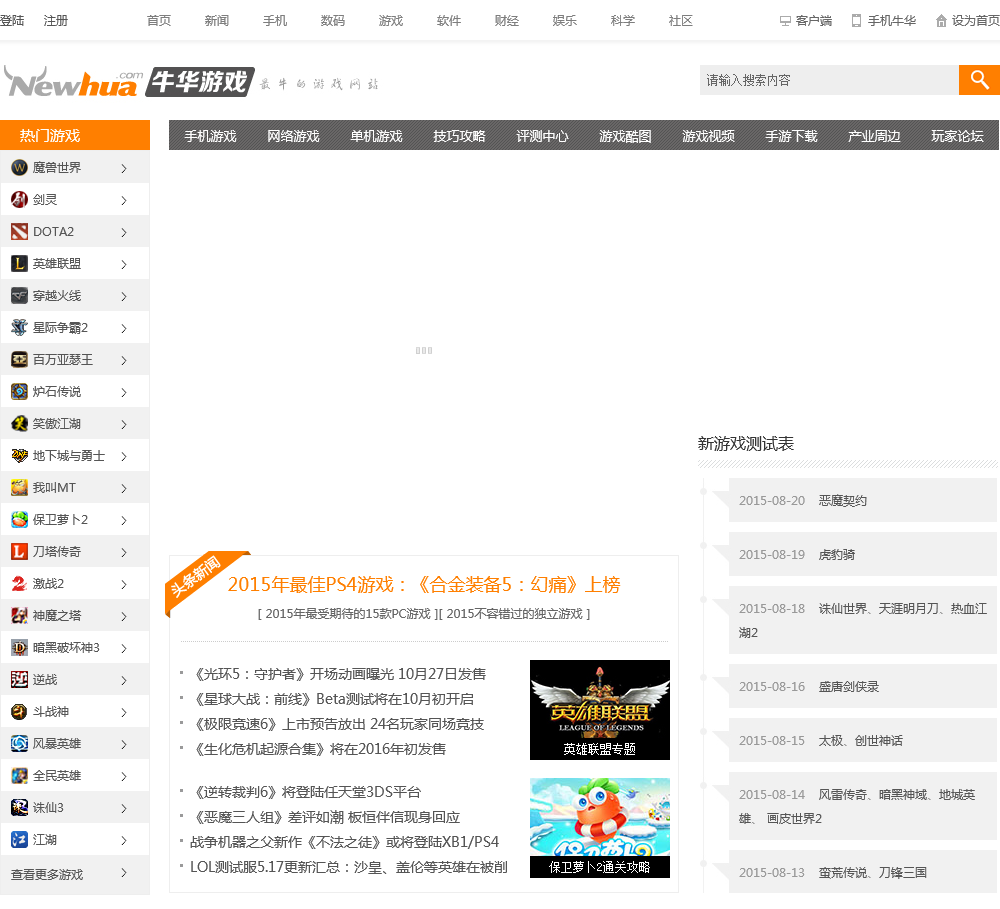This screenshot has width=1000, height=909.
Task: Click the Newhua 牛华游戏 logo
Action: click(x=129, y=82)
